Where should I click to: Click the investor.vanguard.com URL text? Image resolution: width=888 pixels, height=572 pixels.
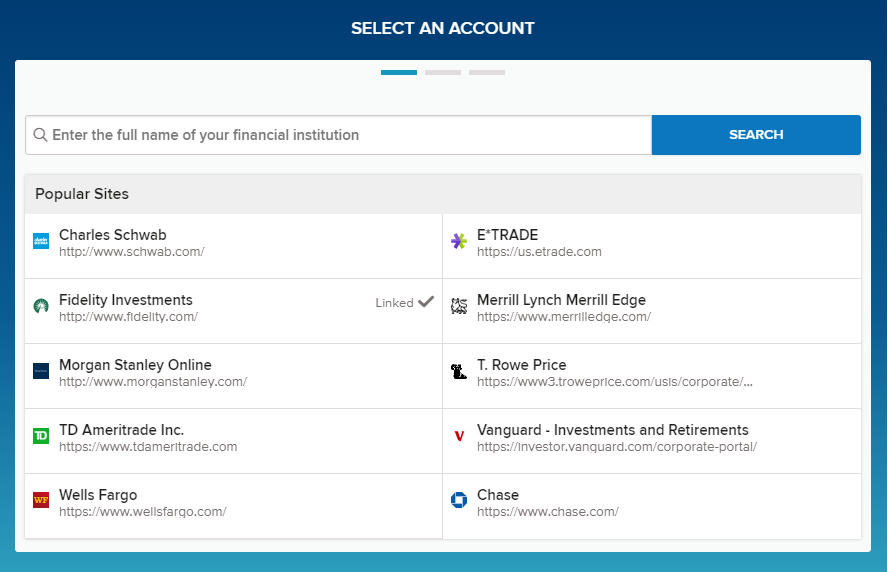point(617,447)
